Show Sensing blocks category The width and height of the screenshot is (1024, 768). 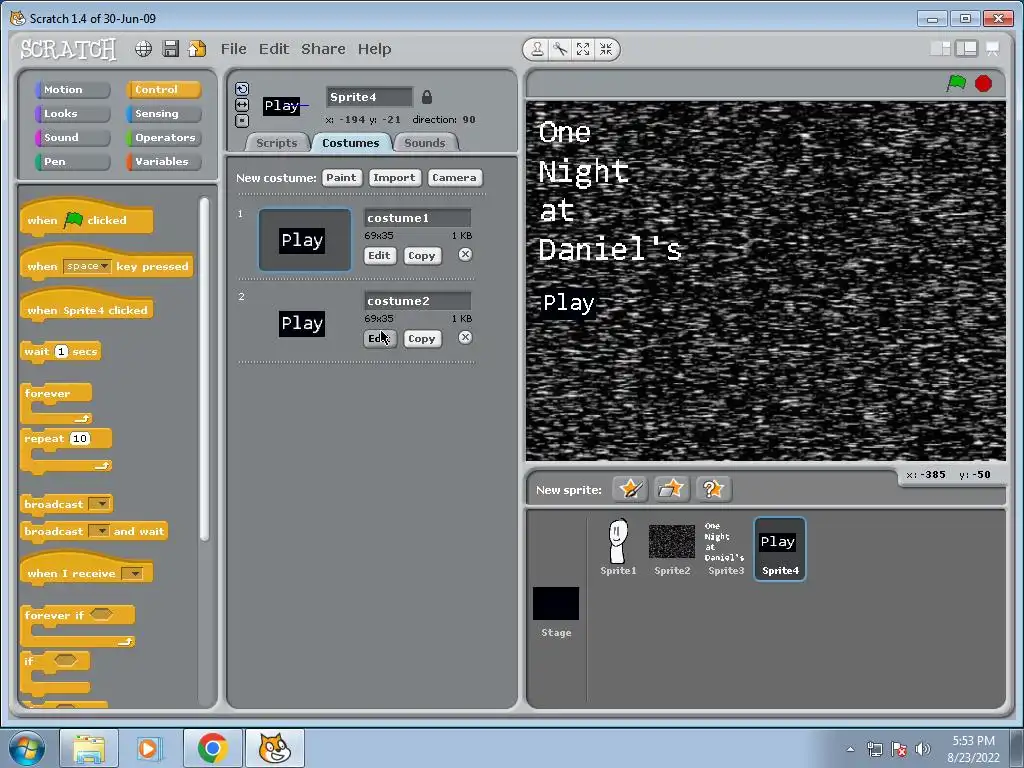(163, 114)
